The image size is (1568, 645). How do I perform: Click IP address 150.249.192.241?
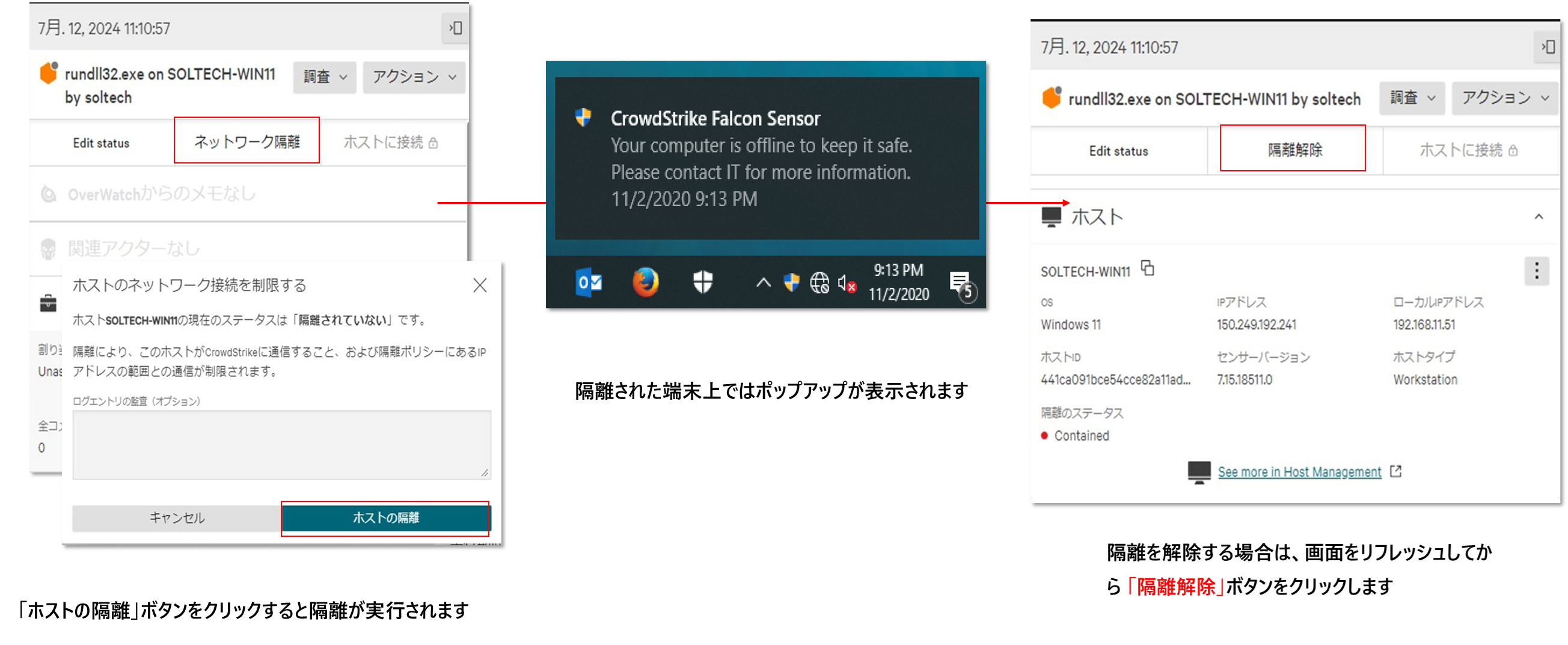tap(1256, 325)
